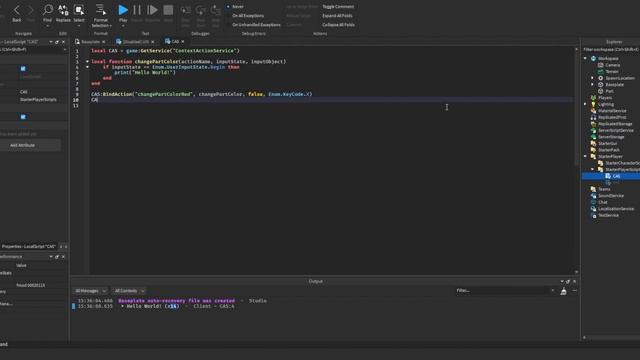The height and width of the screenshot is (360, 640).
Task: Click the Stop test button
Action: click(x=168, y=9)
